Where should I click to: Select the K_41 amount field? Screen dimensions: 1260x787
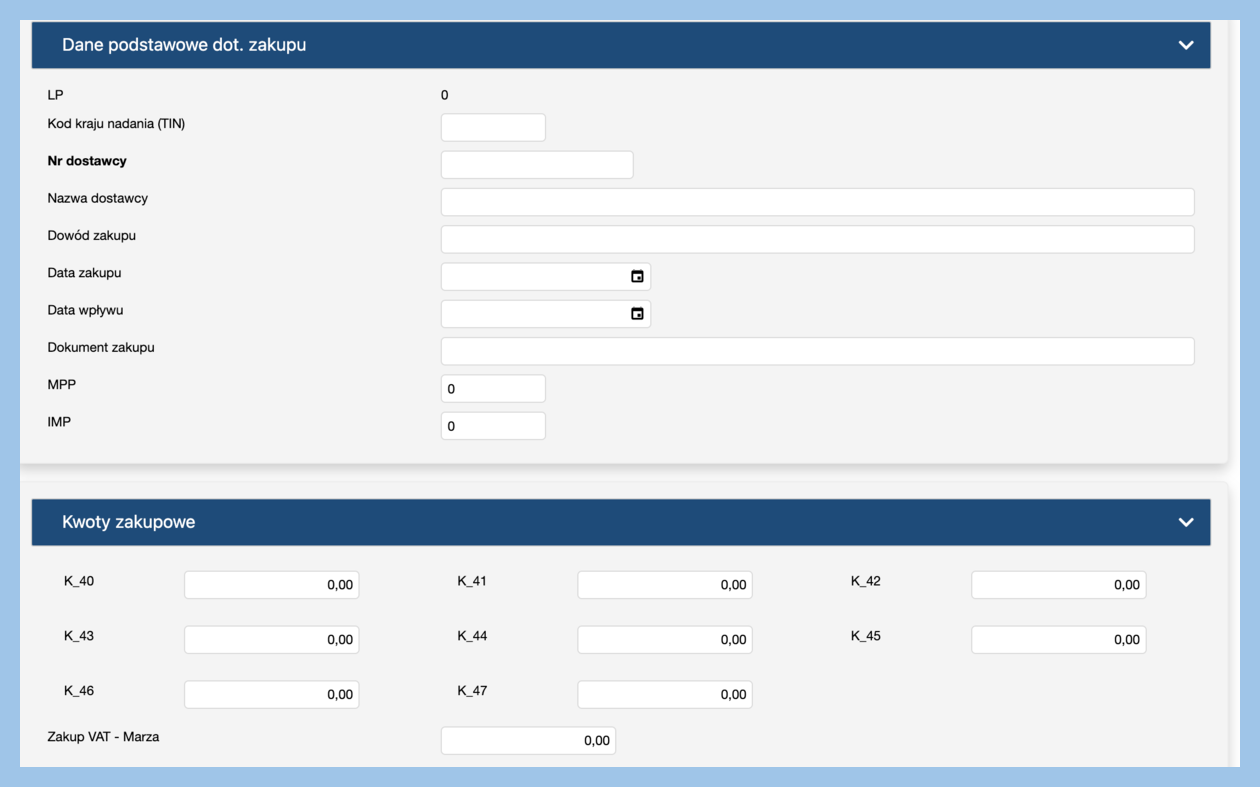(x=664, y=585)
